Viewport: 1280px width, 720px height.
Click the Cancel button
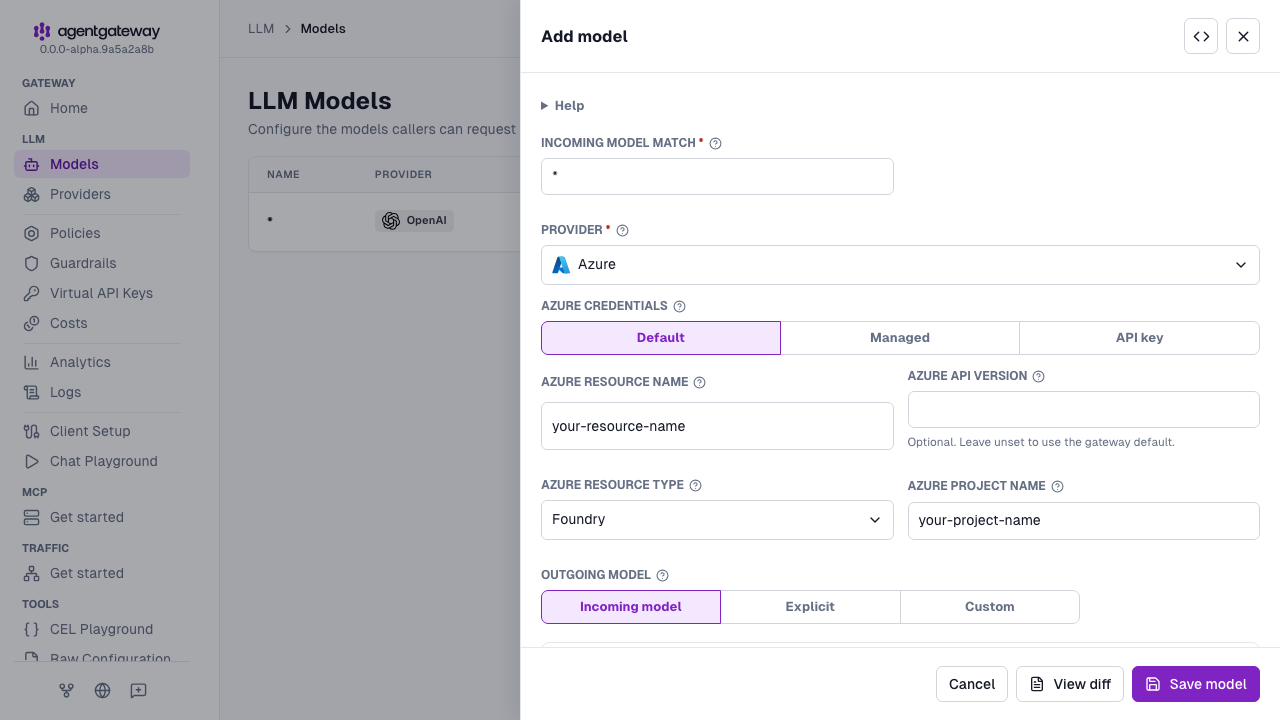(x=972, y=684)
